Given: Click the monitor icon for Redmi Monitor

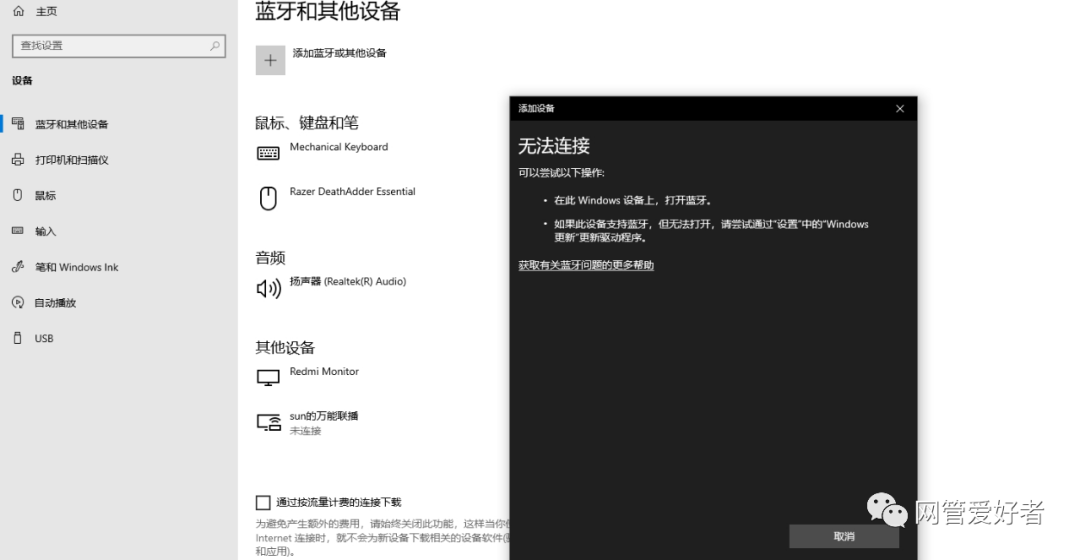Looking at the screenshot, I should [268, 377].
